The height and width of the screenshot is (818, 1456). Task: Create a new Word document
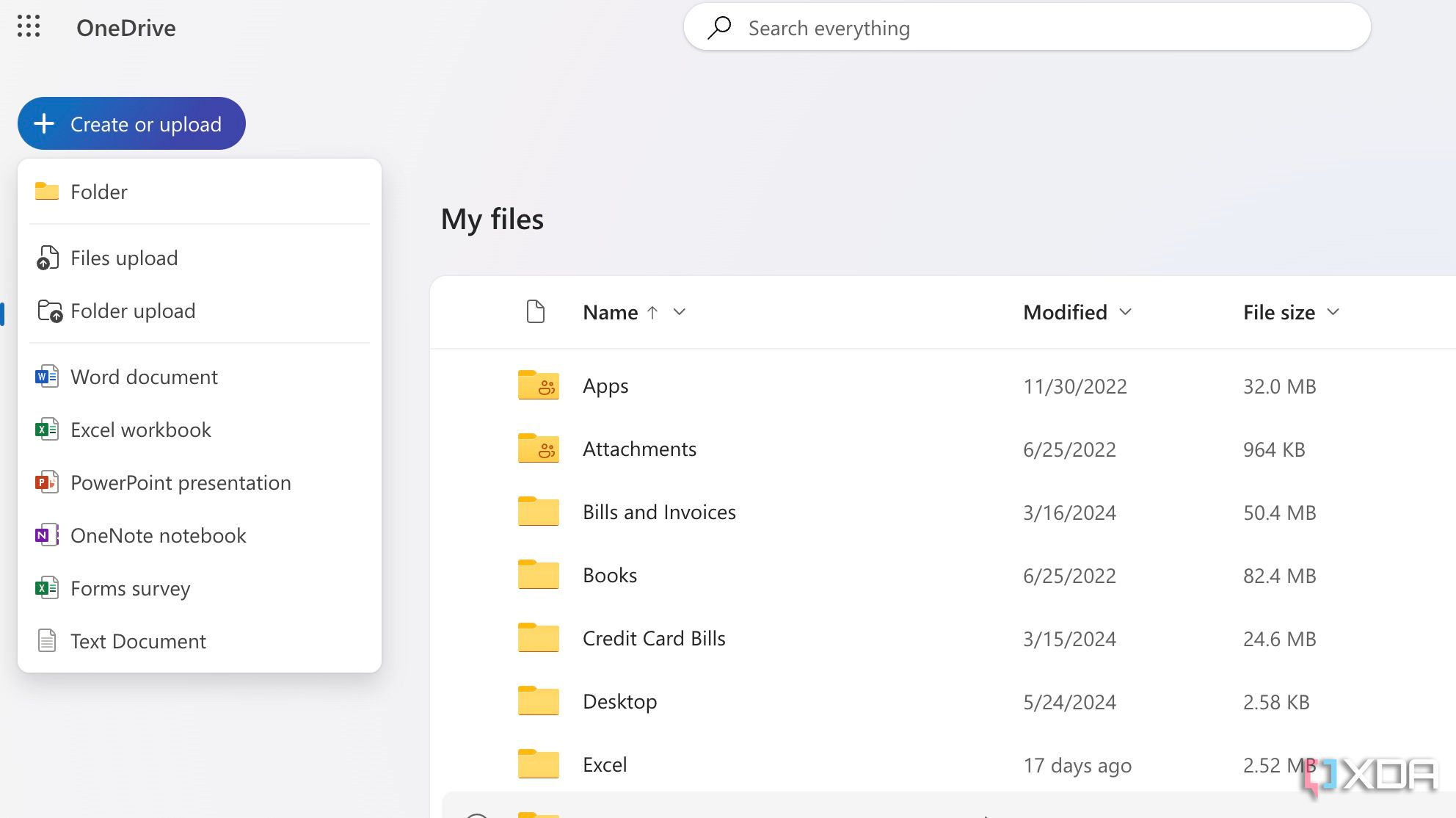pos(200,377)
